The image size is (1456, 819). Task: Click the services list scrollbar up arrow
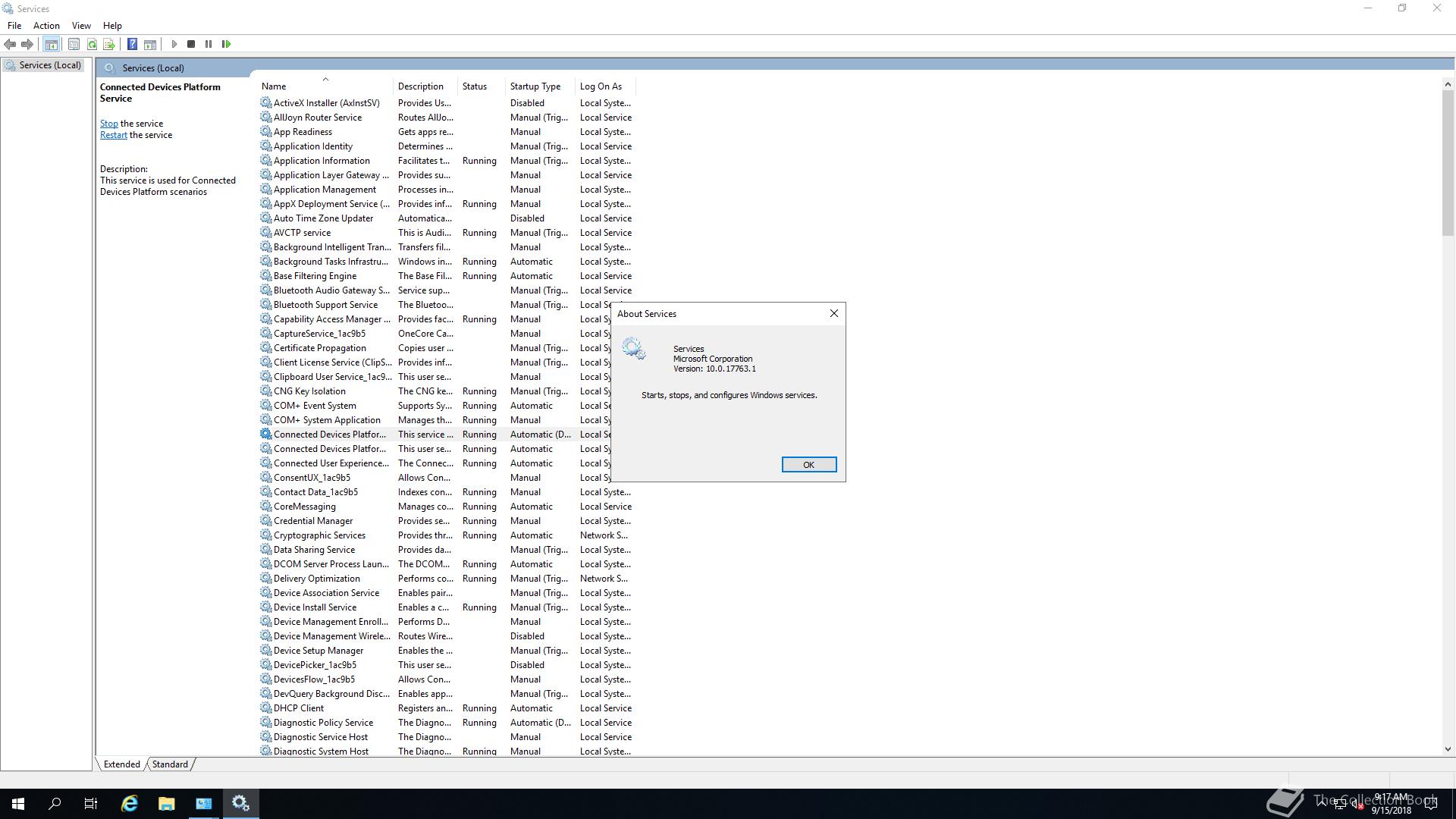pyautogui.click(x=1448, y=84)
